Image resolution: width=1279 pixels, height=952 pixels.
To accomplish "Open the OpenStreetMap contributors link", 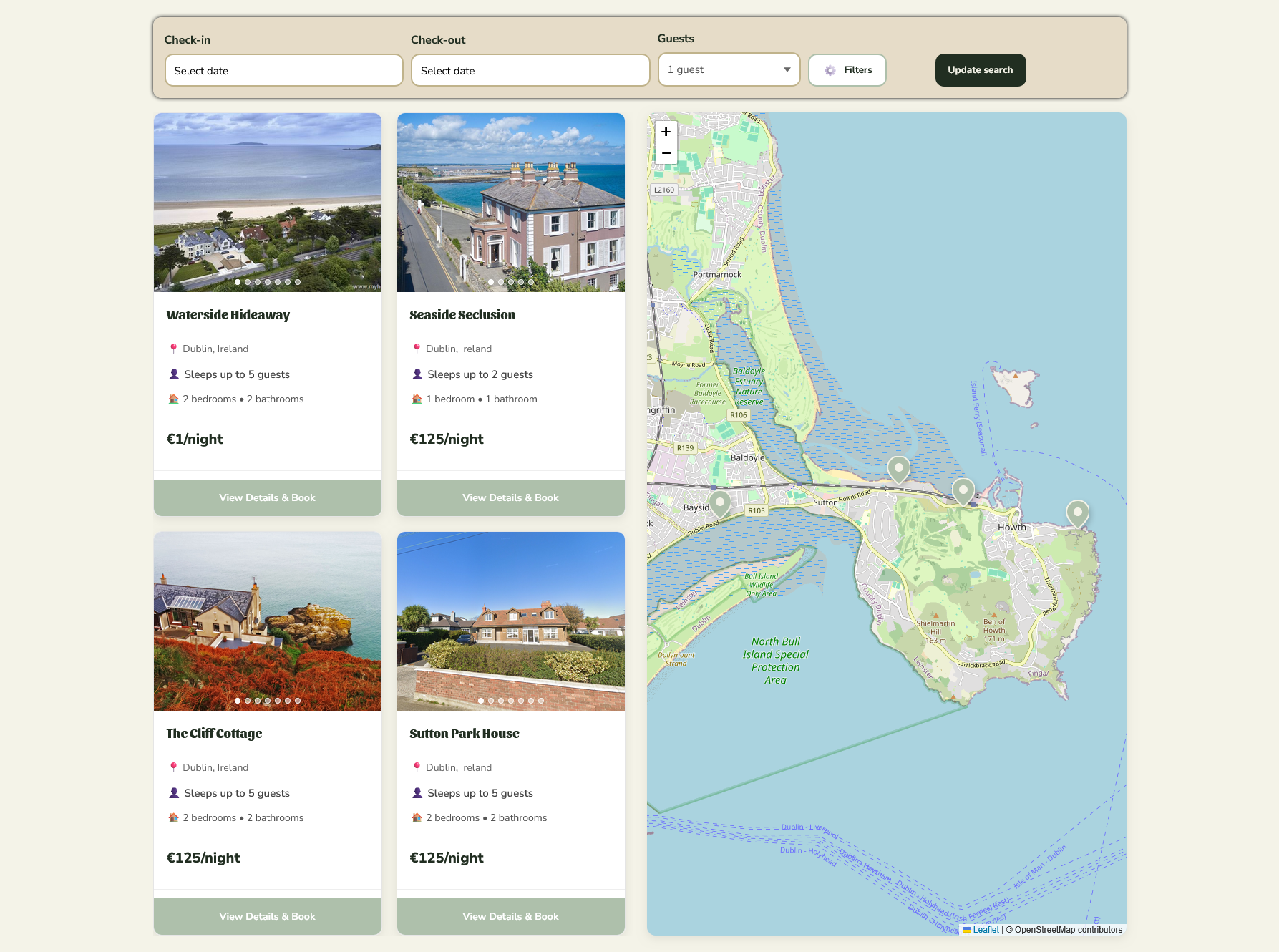I will coord(1067,930).
